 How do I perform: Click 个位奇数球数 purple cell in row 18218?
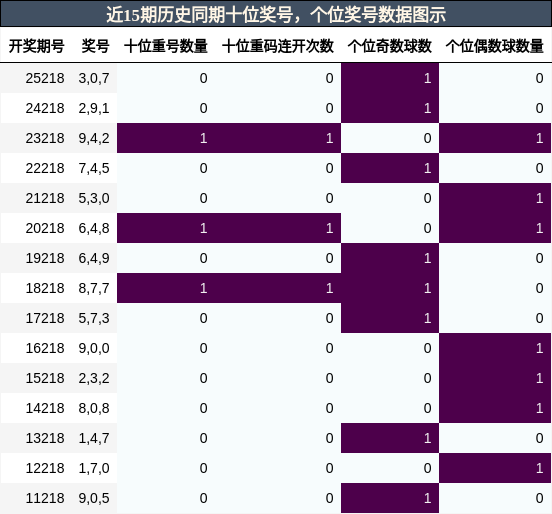390,288
